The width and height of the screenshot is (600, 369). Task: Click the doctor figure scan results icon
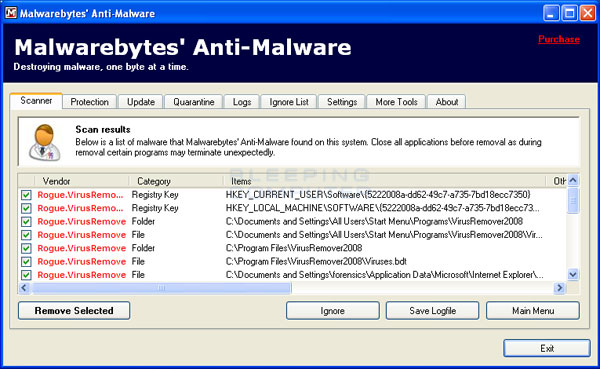44,142
